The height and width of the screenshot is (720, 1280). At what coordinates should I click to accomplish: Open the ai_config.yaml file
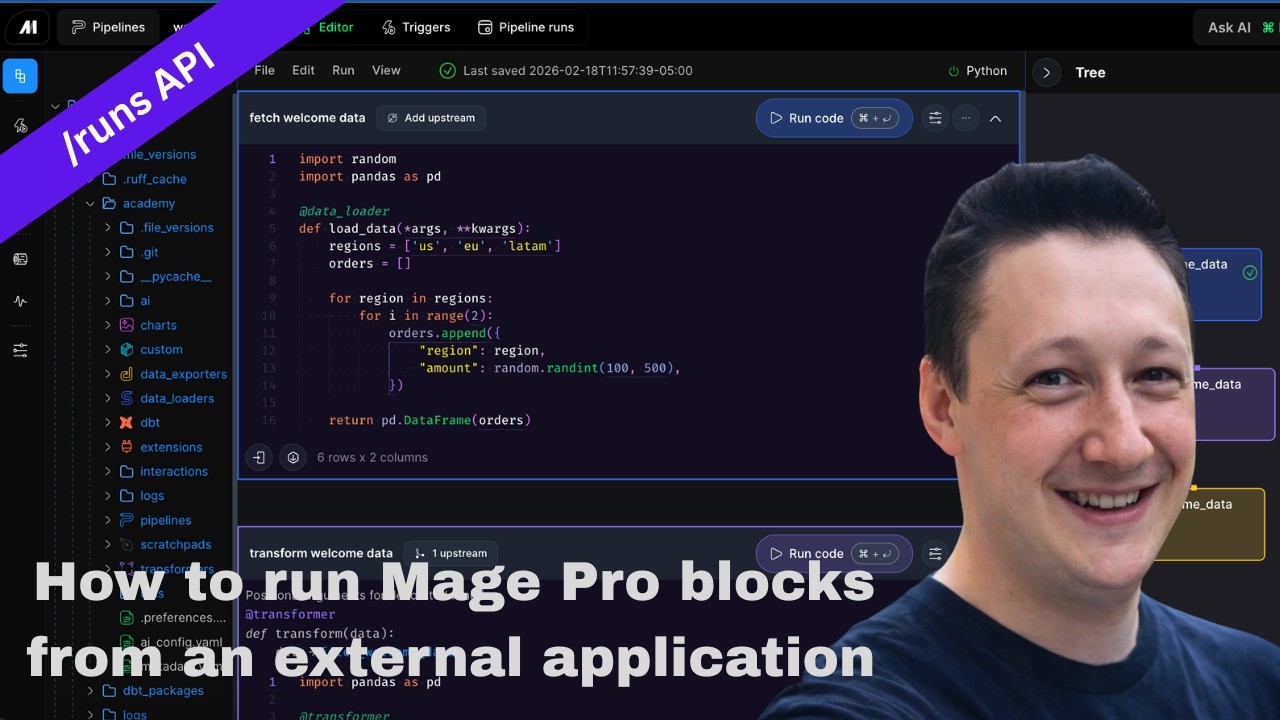point(181,642)
